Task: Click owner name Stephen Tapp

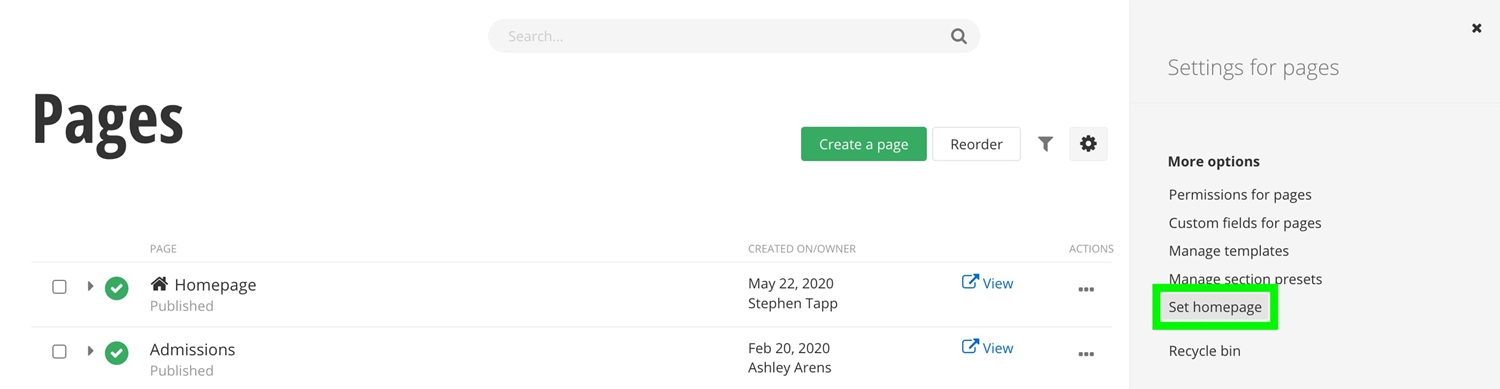Action: pyautogui.click(x=793, y=303)
